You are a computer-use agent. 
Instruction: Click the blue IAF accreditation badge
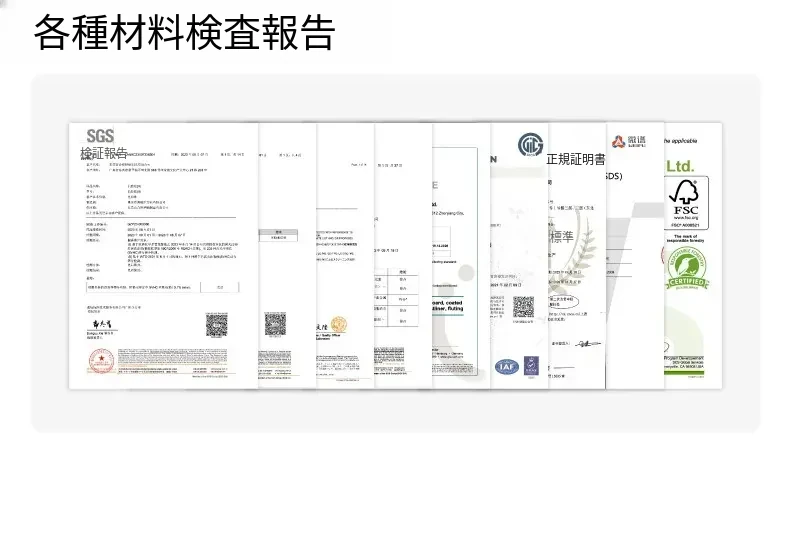507,367
